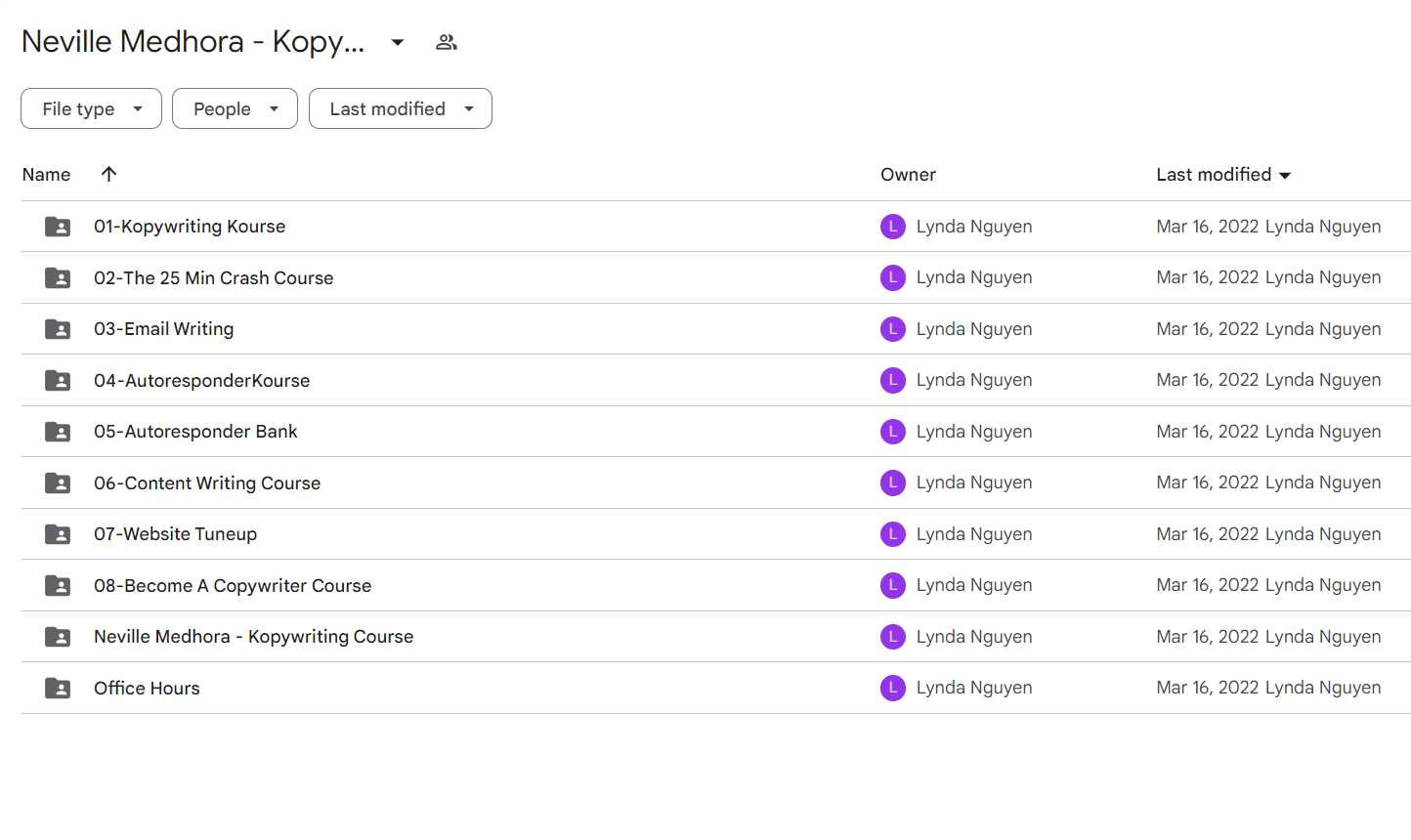Click the Name column header
The image size is (1411, 840).
(x=47, y=175)
